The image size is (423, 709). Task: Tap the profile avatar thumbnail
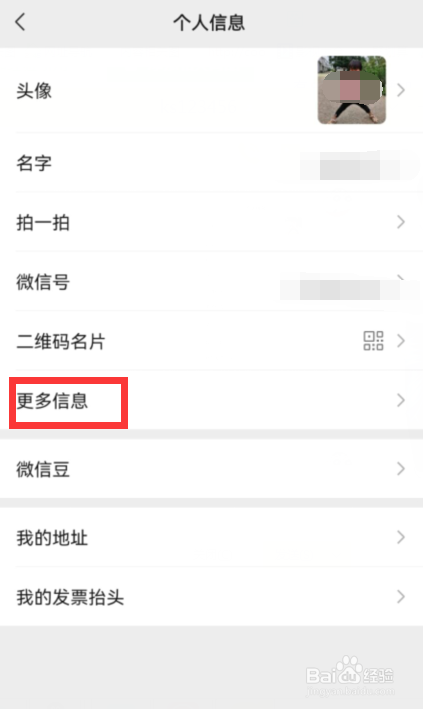tap(352, 90)
